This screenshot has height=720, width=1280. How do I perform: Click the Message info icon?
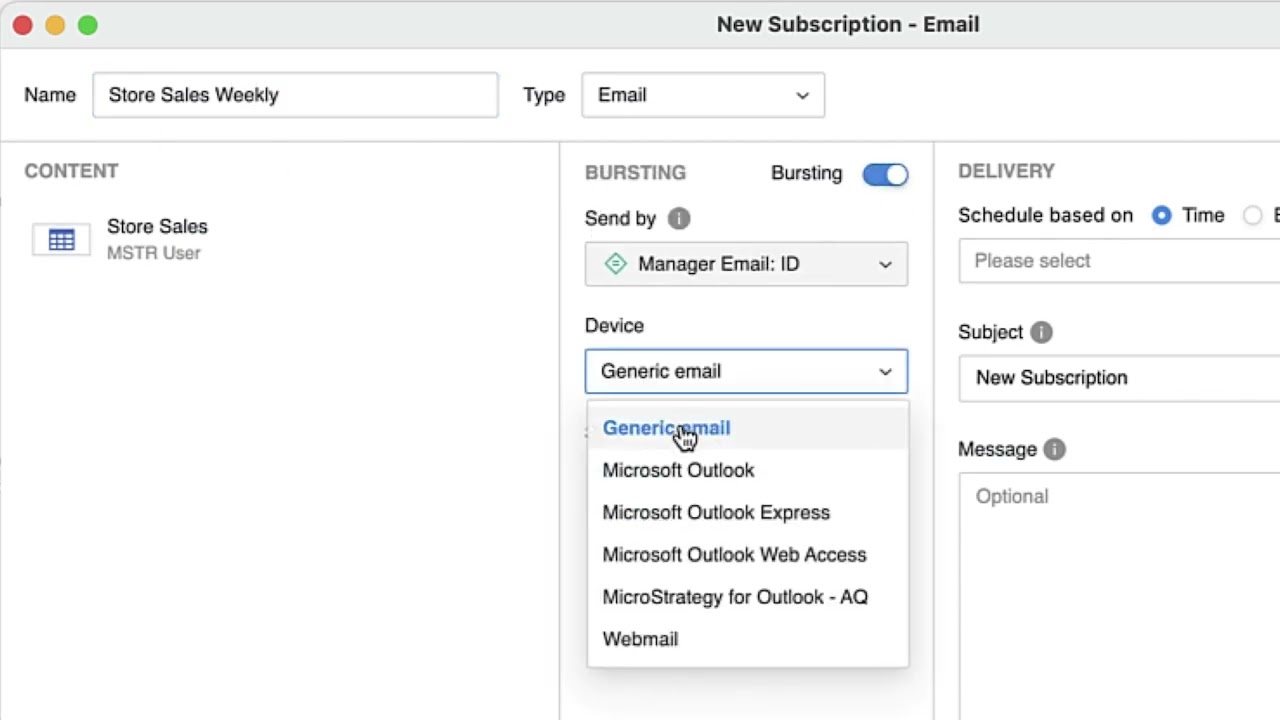[x=1054, y=449]
